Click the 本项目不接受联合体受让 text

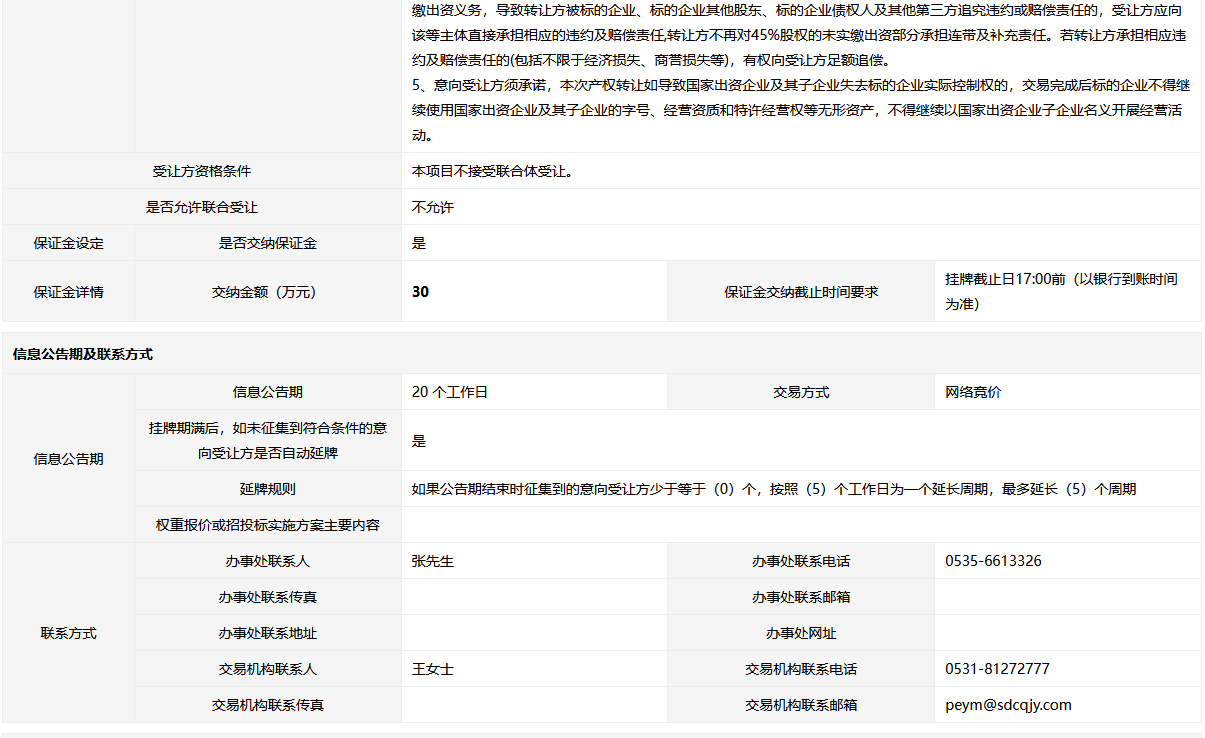tap(492, 171)
